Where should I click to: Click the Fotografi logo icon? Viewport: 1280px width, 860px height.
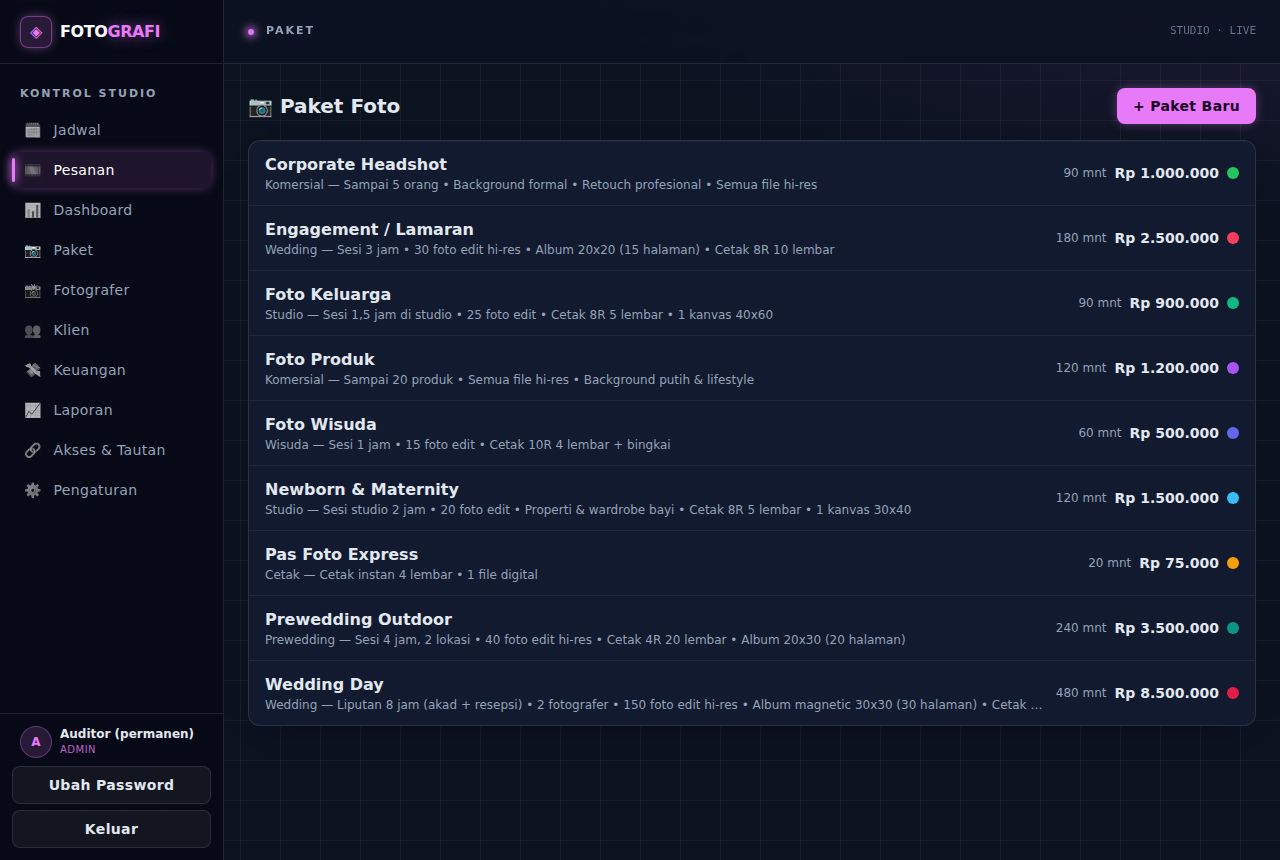click(x=36, y=32)
